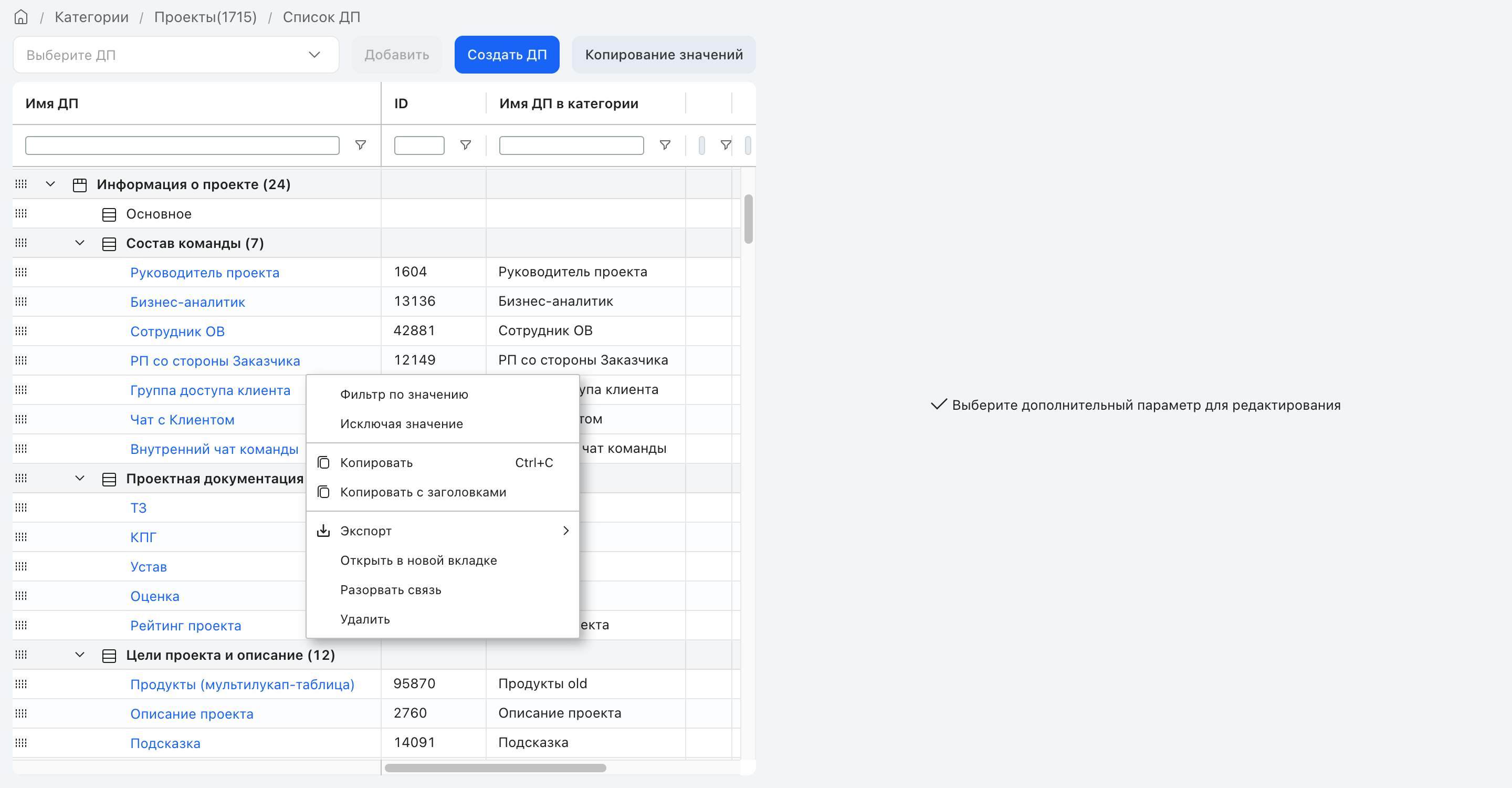Open the Руководитель проекта link

[x=205, y=273]
